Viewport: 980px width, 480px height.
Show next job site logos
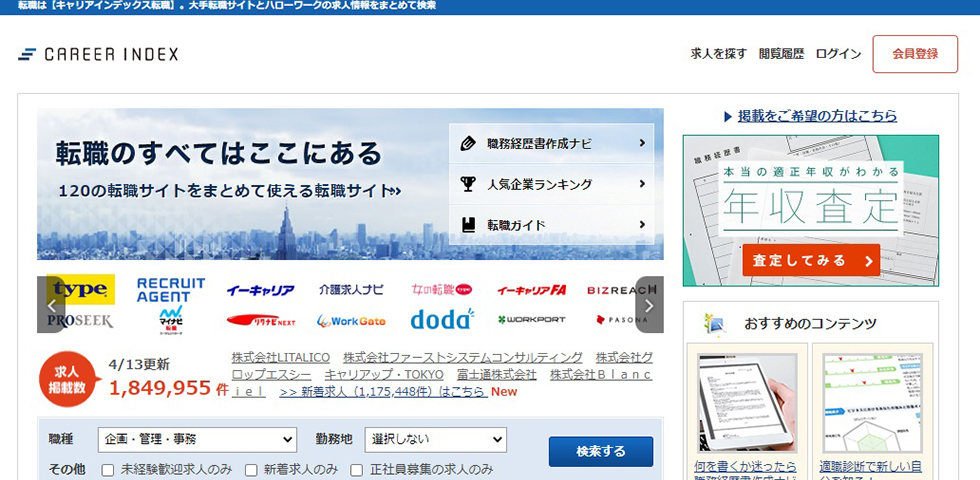[x=649, y=305]
